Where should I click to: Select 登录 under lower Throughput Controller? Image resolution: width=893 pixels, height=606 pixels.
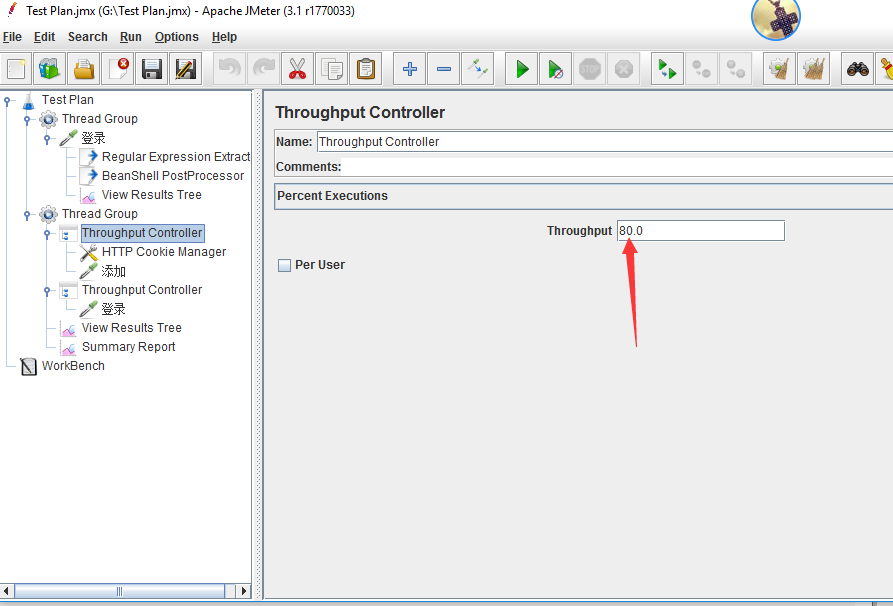pyautogui.click(x=113, y=309)
